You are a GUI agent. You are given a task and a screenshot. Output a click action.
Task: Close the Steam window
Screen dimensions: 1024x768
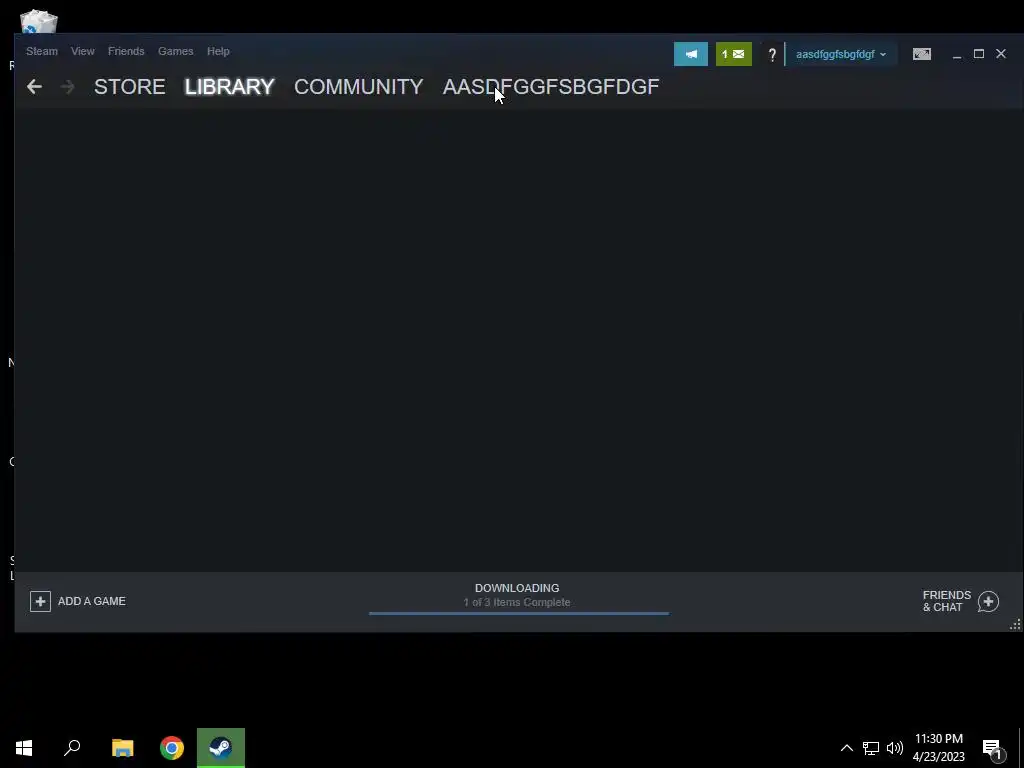(x=1000, y=54)
